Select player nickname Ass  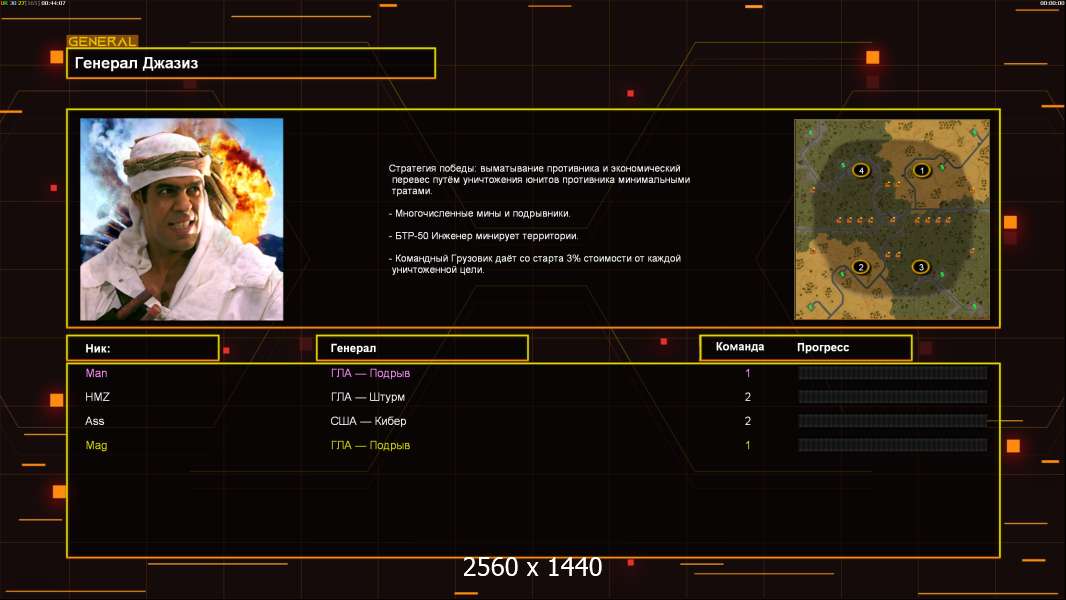pyautogui.click(x=94, y=421)
